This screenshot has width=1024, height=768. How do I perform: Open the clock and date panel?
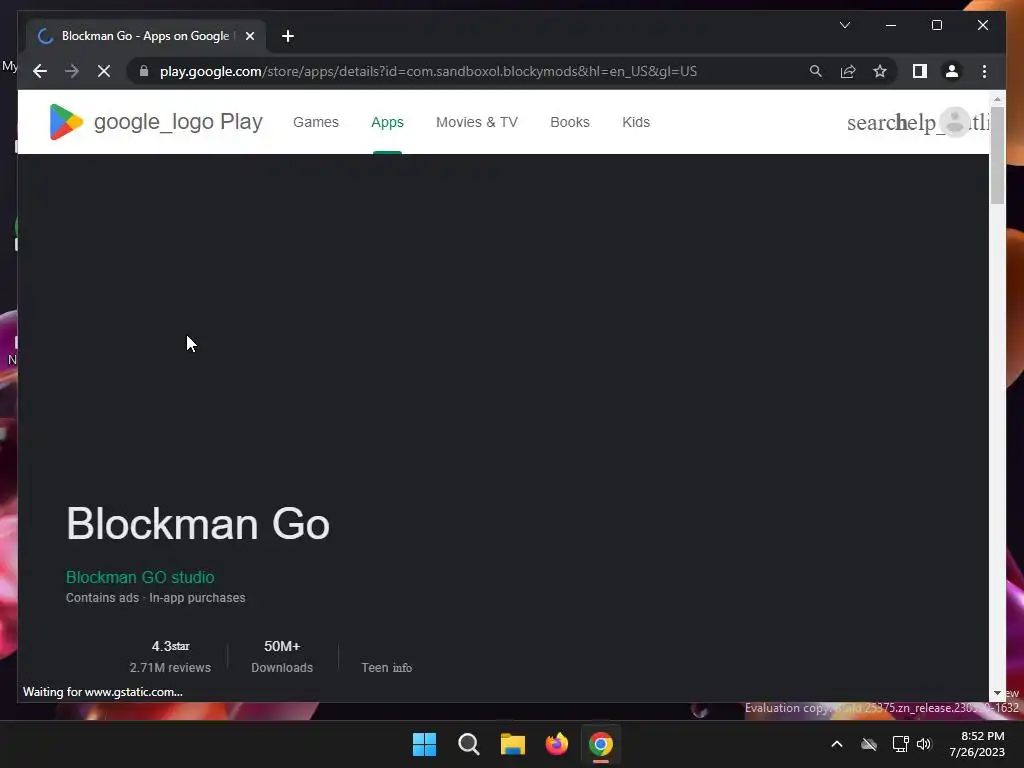click(977, 744)
